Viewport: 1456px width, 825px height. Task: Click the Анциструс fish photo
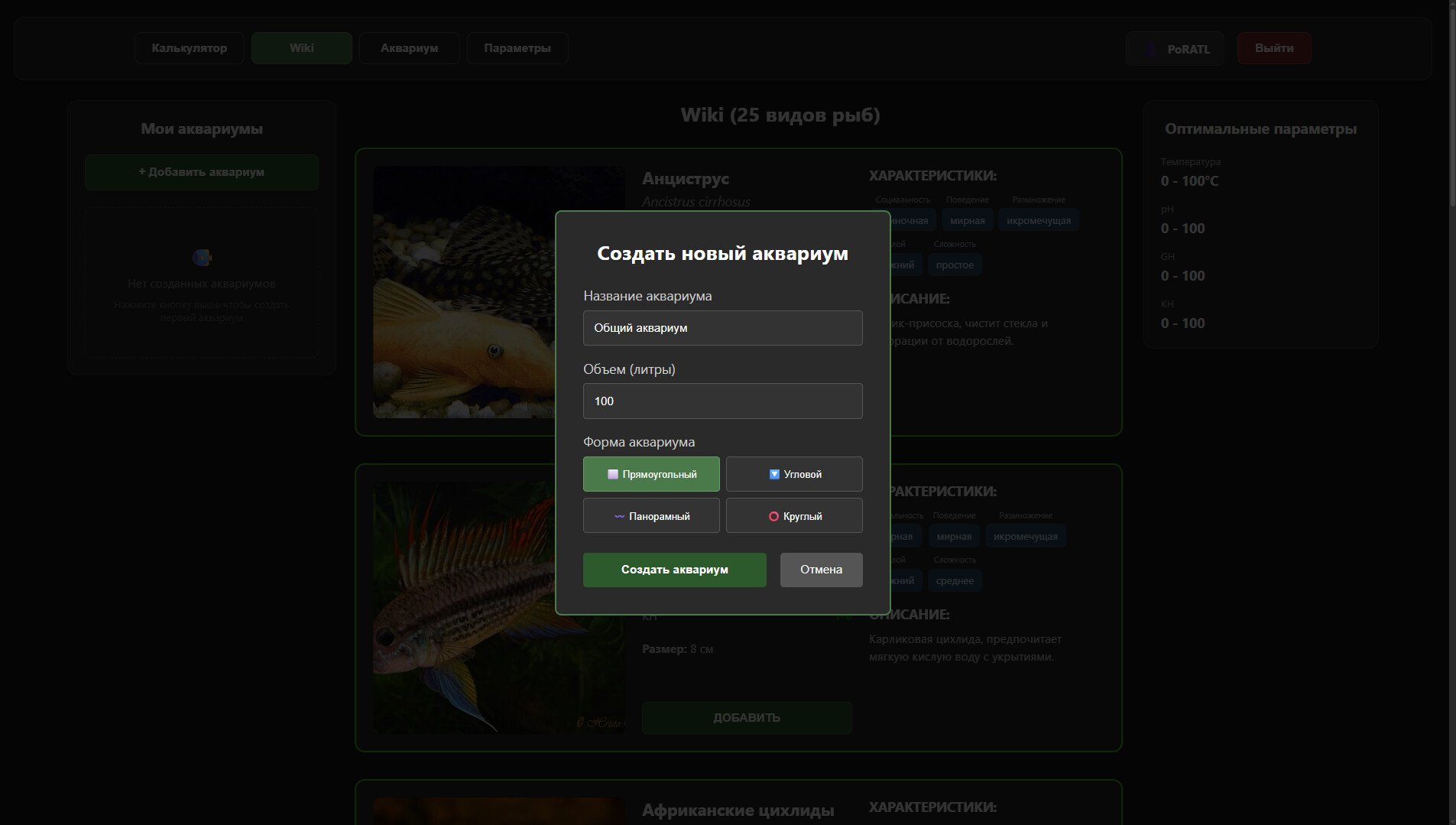pos(462,292)
